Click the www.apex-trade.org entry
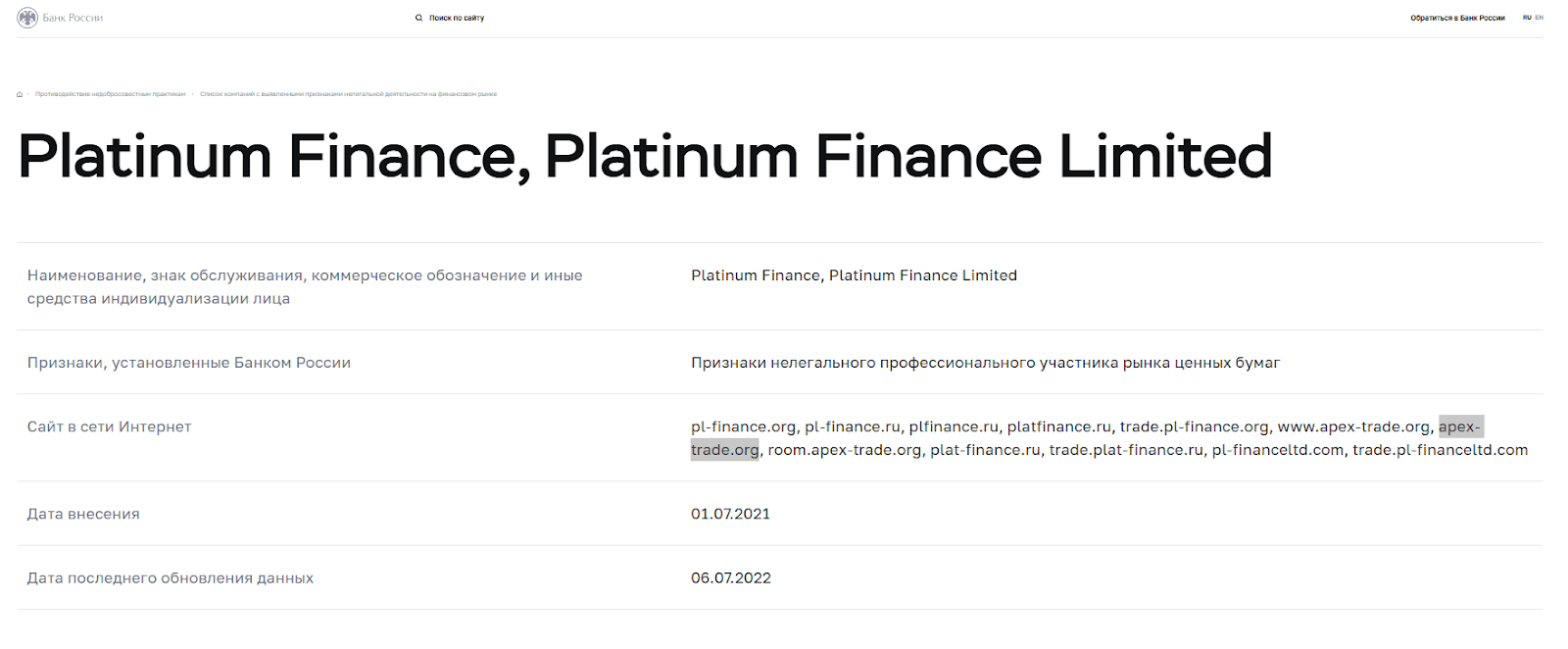 [1353, 426]
